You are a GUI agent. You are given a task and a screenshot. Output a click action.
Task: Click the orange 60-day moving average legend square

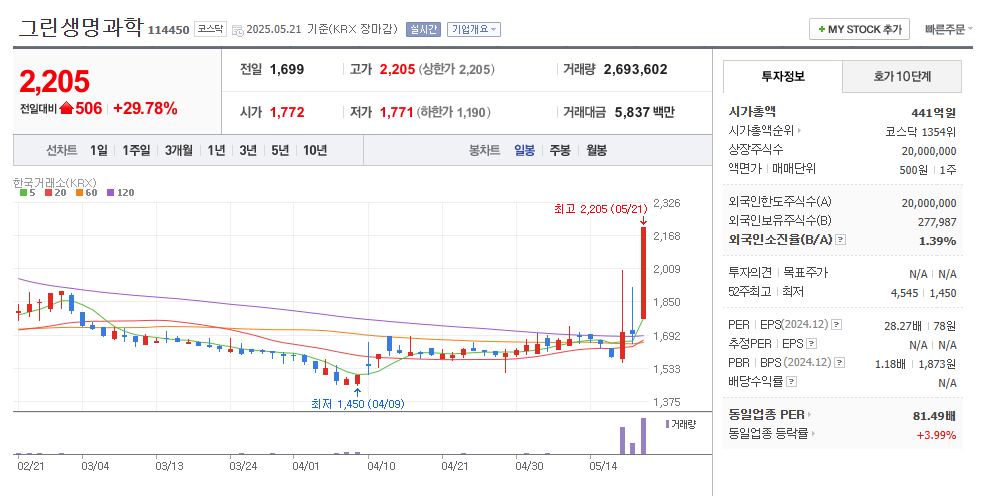(x=79, y=193)
